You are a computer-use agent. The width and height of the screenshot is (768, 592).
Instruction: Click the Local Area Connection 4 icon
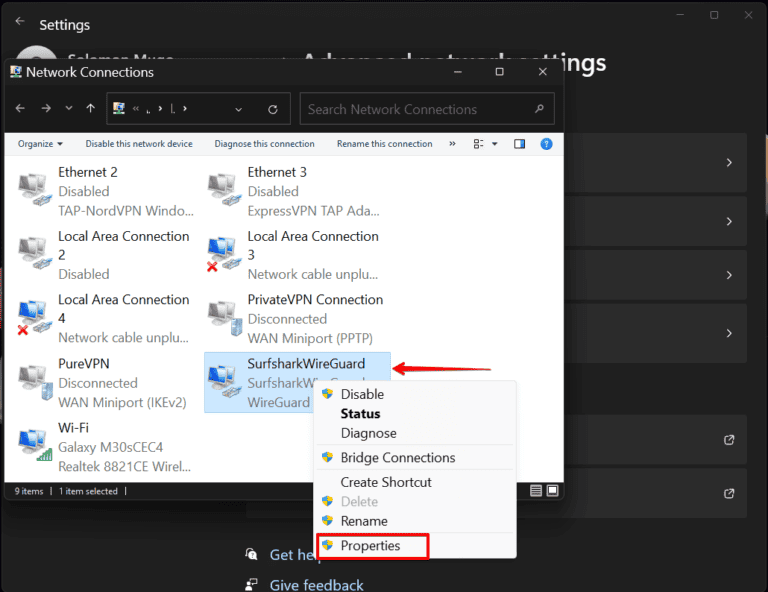(x=33, y=318)
